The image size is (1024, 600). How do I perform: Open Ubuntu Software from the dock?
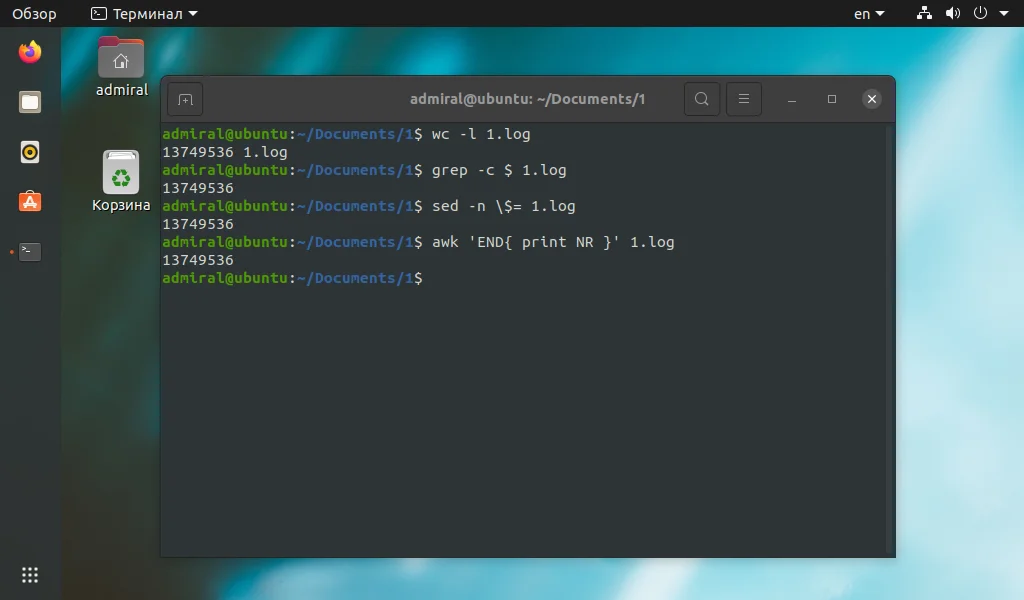[x=29, y=202]
